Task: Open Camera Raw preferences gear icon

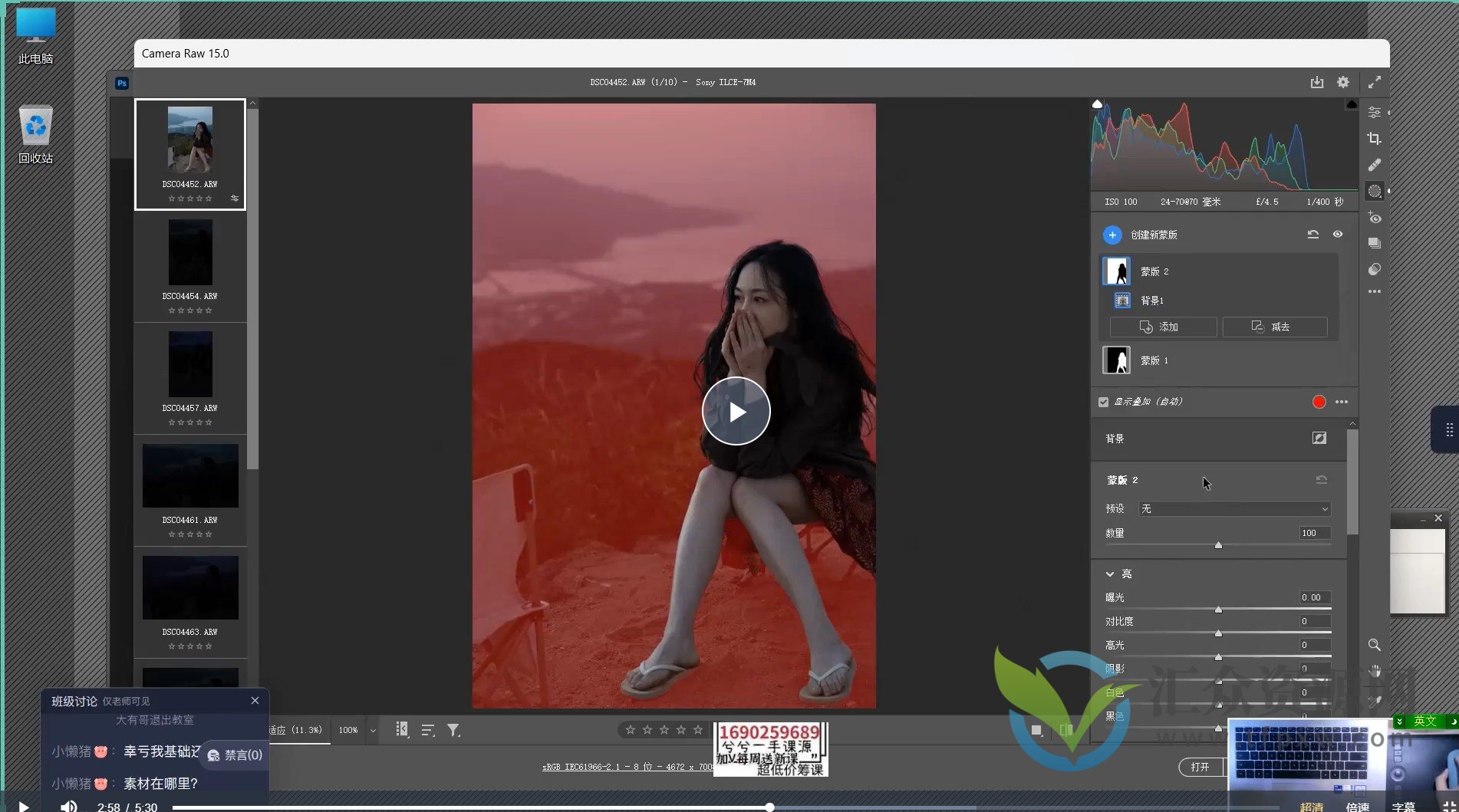Action: [1342, 82]
